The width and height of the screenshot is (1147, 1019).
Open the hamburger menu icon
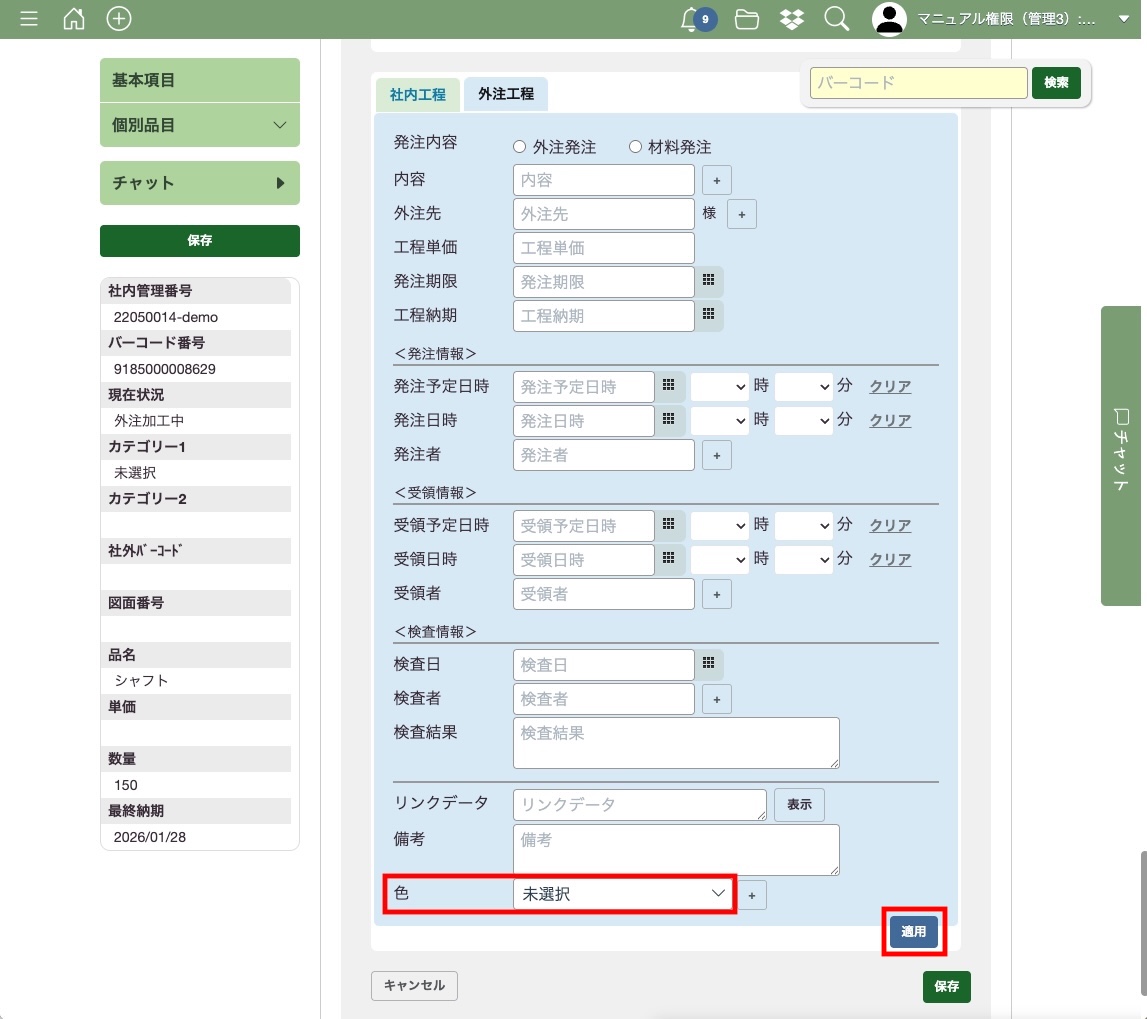pyautogui.click(x=29, y=19)
